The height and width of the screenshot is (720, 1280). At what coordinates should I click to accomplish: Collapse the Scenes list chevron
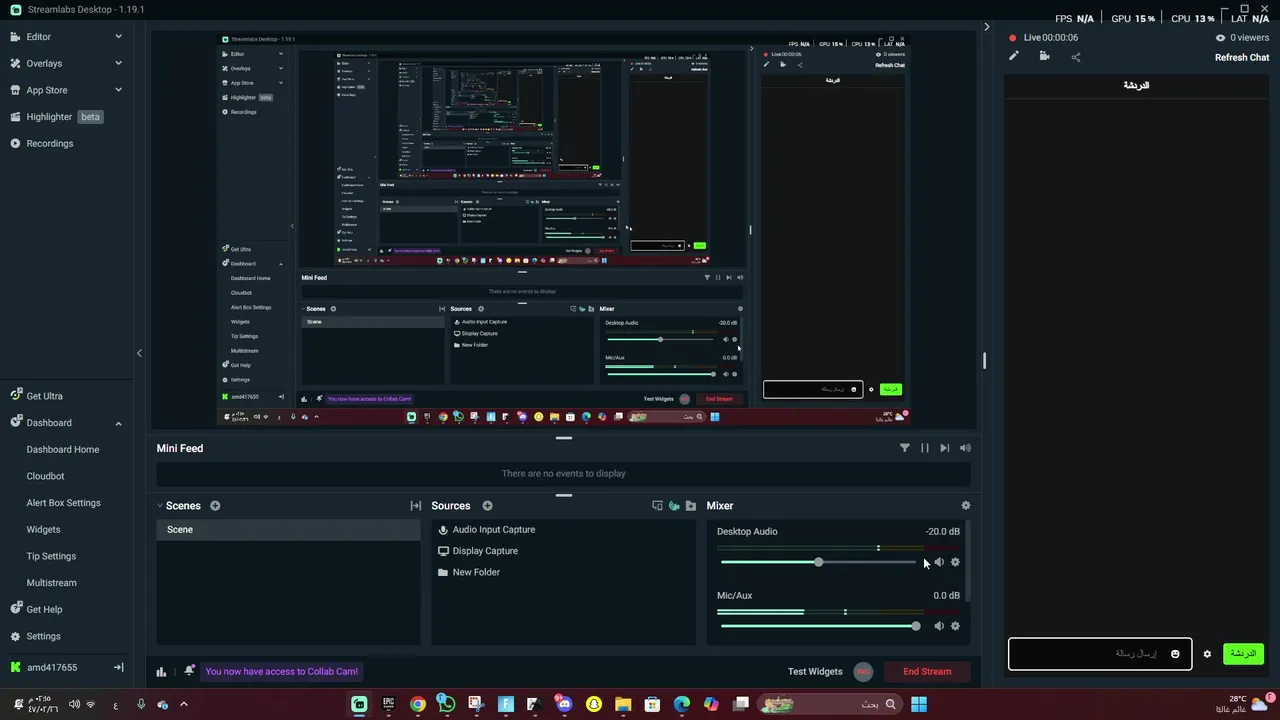160,506
